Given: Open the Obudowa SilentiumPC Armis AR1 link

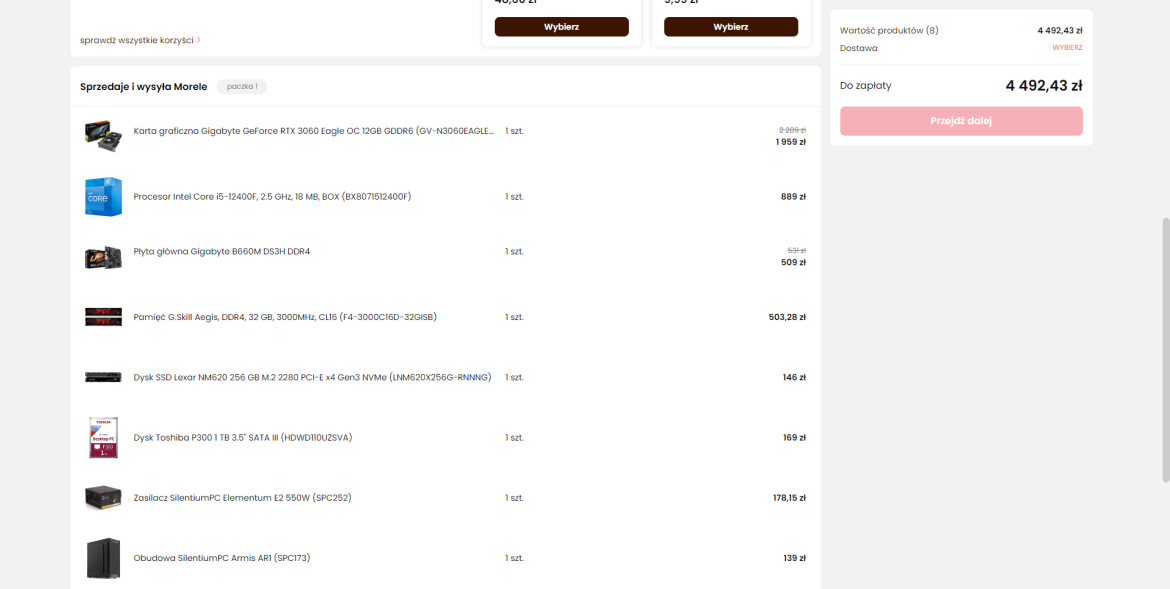Looking at the screenshot, I should coord(222,558).
